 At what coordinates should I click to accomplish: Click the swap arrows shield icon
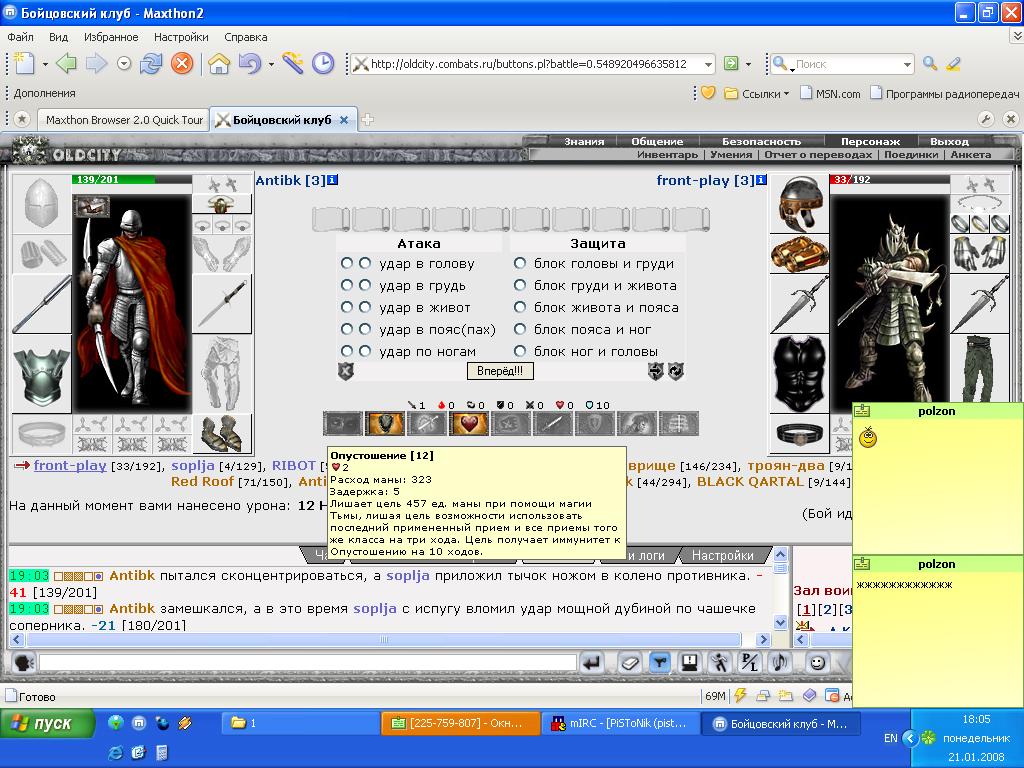pos(655,371)
